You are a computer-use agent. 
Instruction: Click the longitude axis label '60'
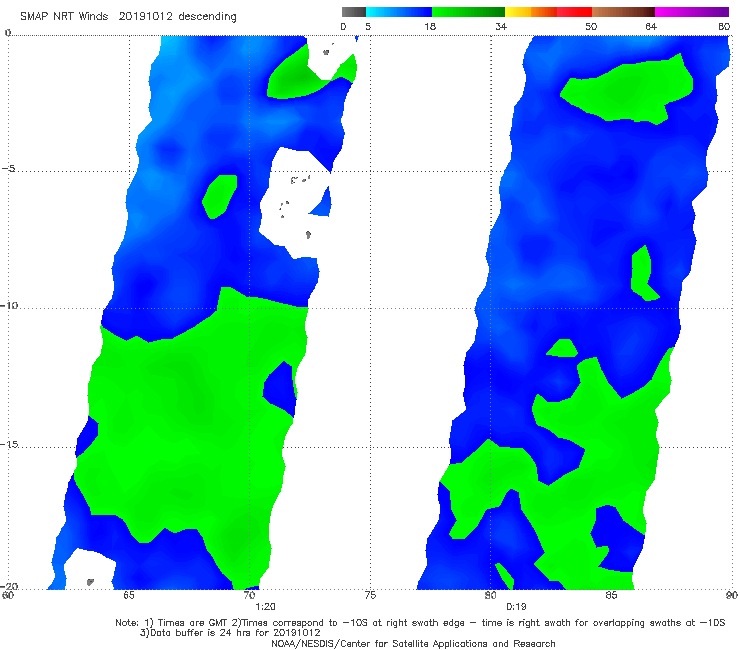coord(8,595)
